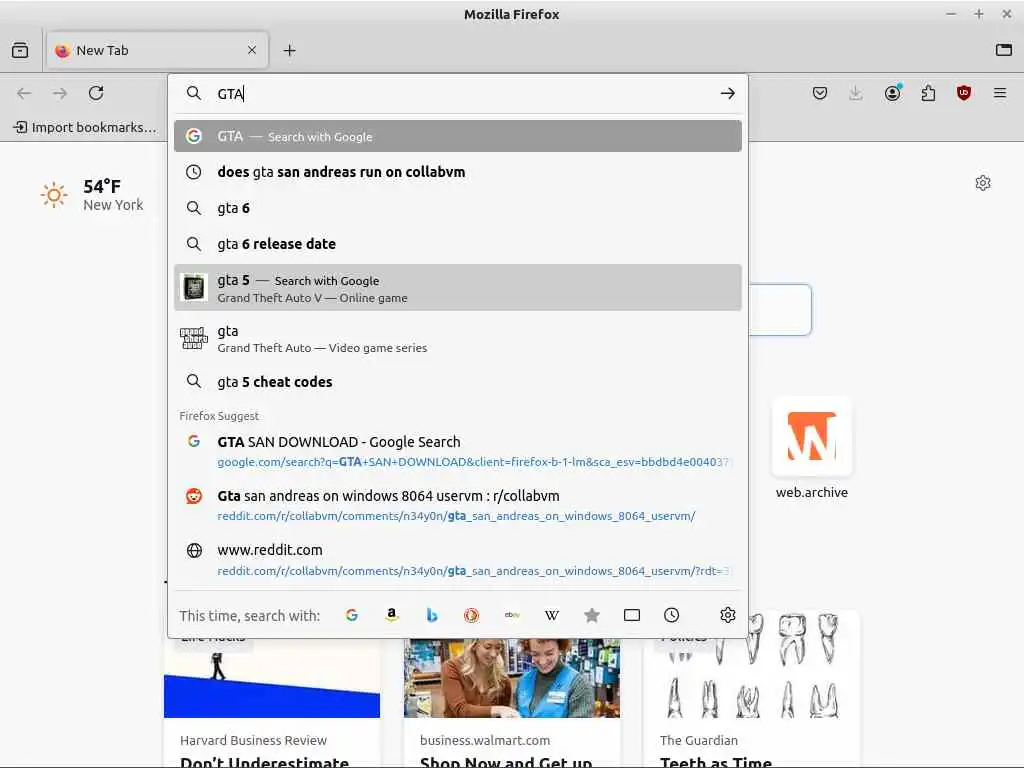Open the www.reddit.com suggestion
Image resolution: width=1024 pixels, height=768 pixels.
coord(458,560)
